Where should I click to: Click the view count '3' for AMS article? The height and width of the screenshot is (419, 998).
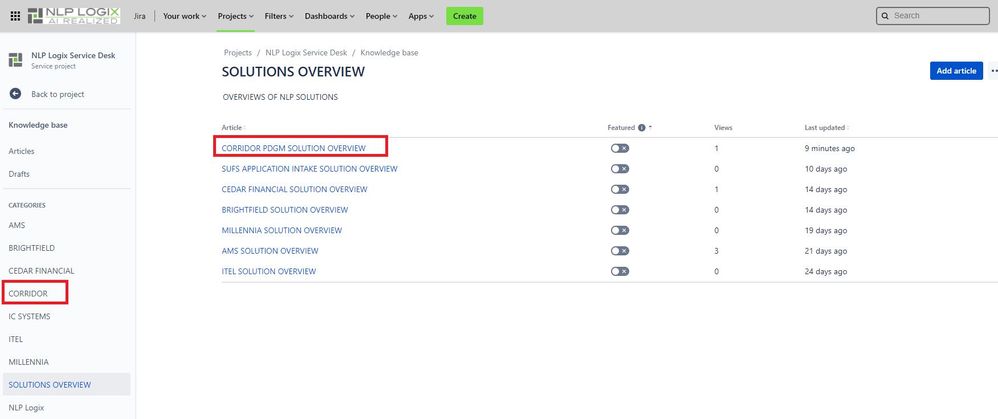(x=717, y=251)
